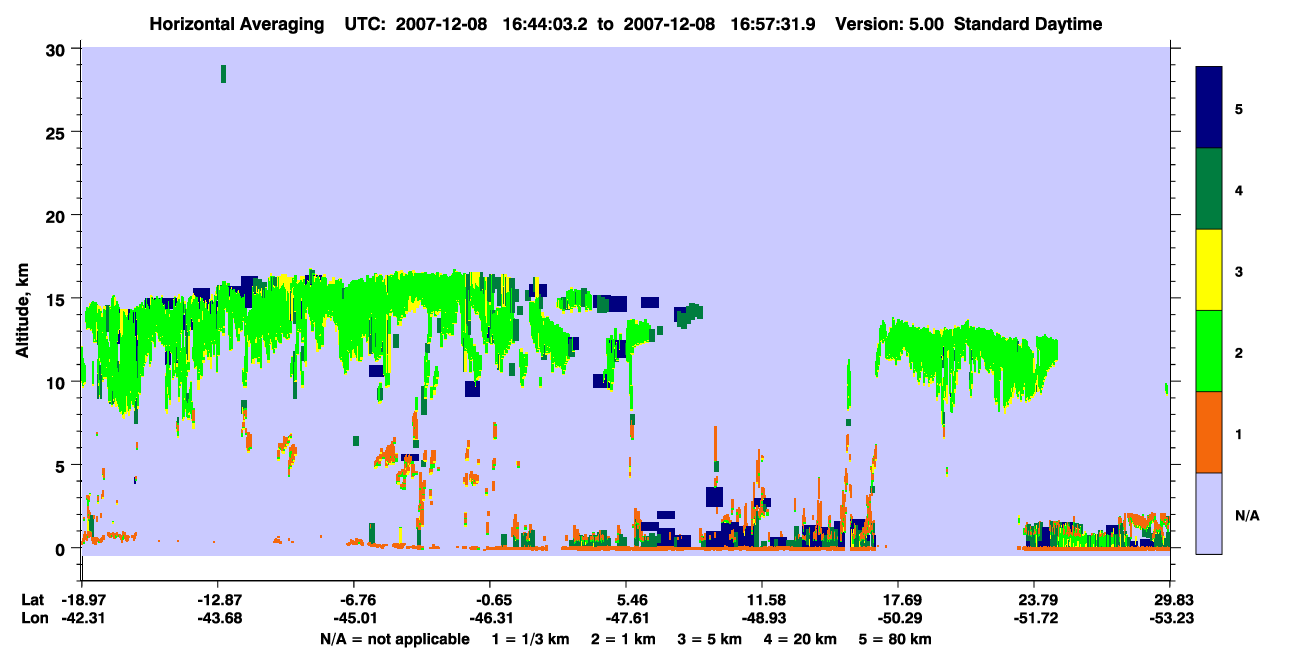Click the colorbar number label 3
Viewport: 1300px width, 667px height.
point(1238,271)
